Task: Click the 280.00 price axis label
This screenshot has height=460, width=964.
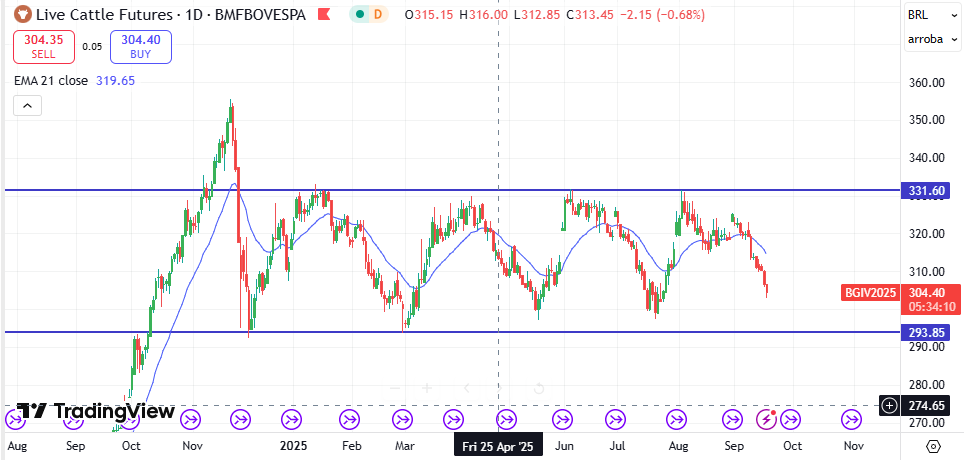Action: click(926, 385)
